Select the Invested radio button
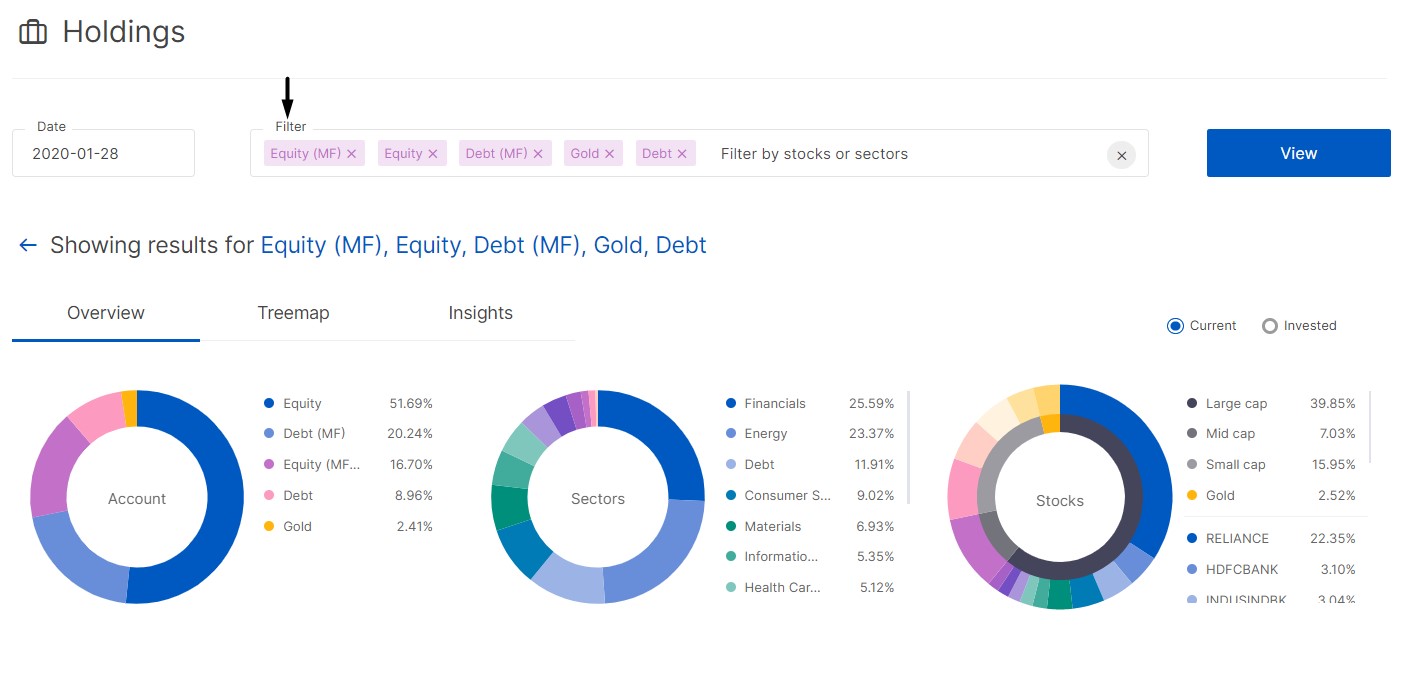Screen dimensions: 1417x697 1270,326
